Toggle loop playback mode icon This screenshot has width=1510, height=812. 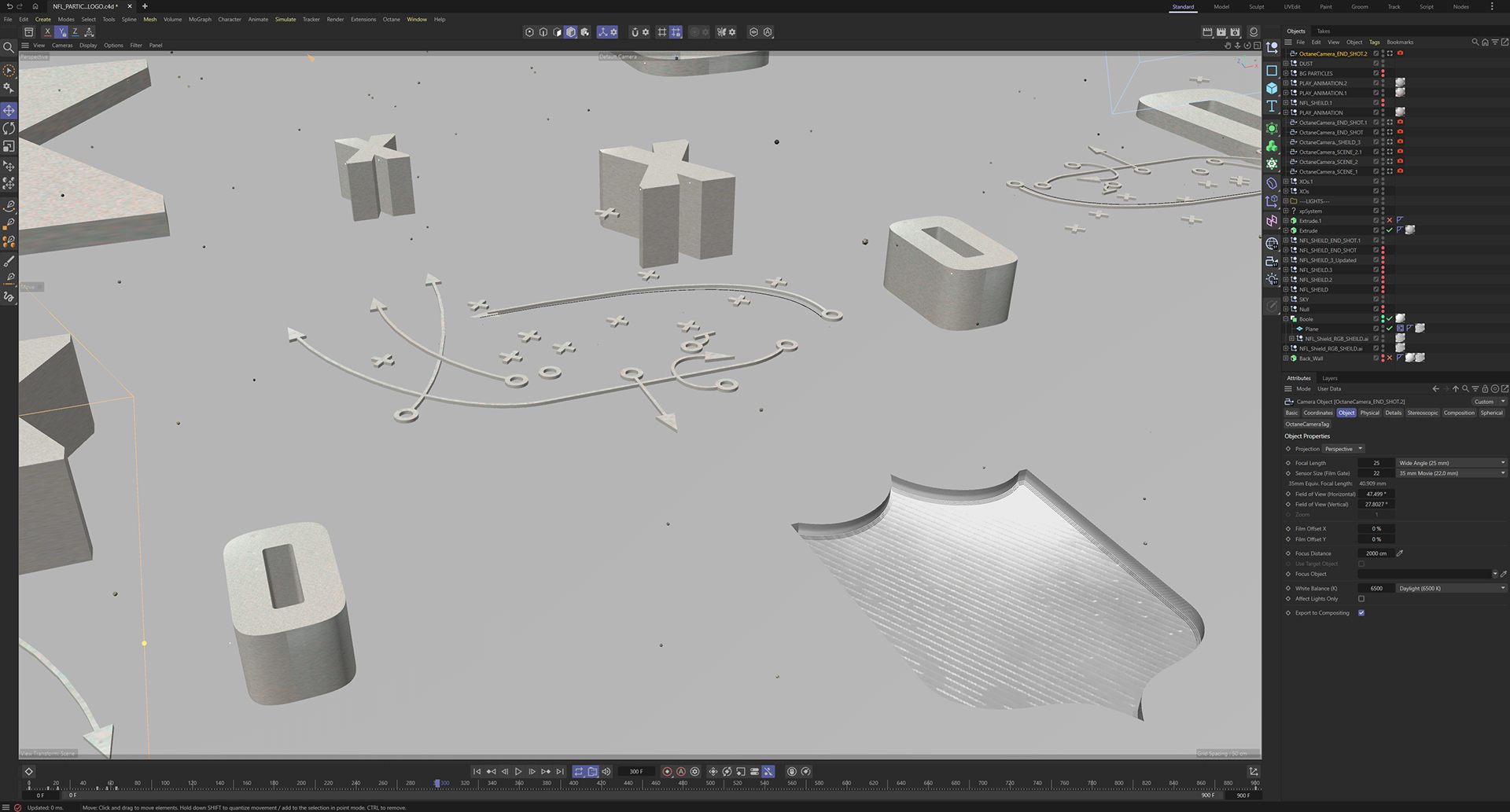point(579,772)
